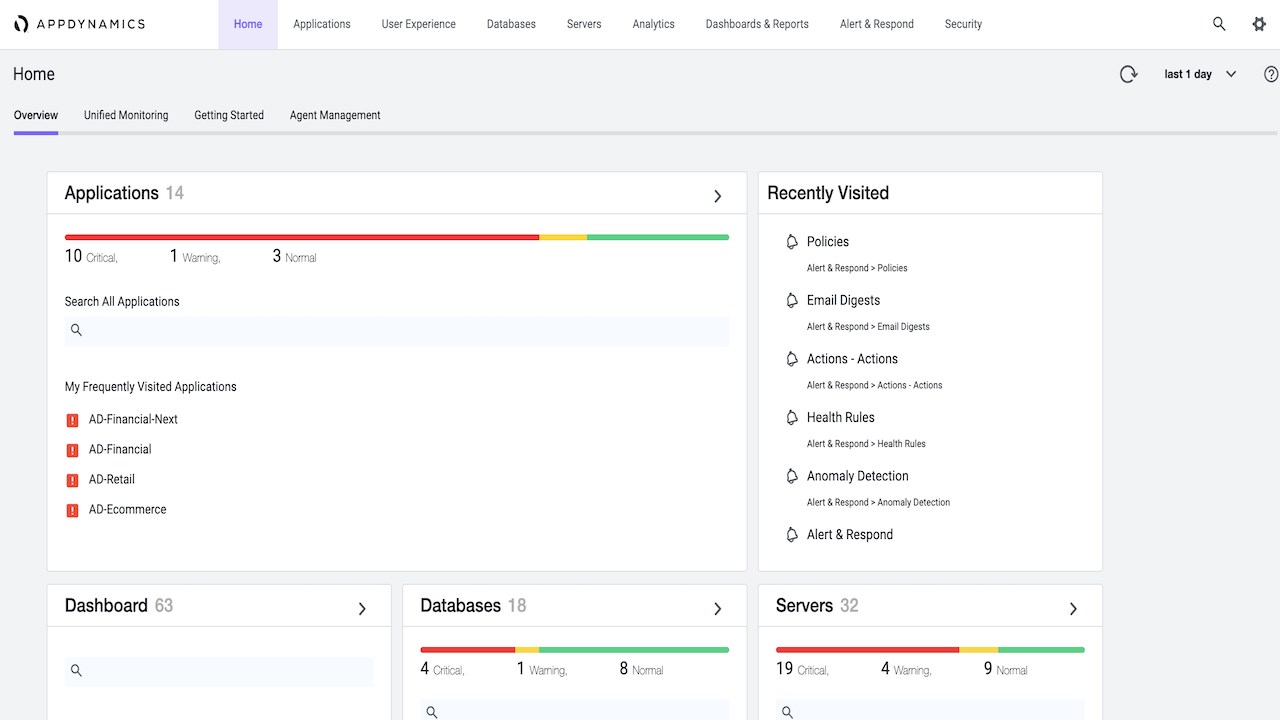1280x720 pixels.
Task: Open the last 1 day time range dropdown
Action: pyautogui.click(x=1200, y=74)
